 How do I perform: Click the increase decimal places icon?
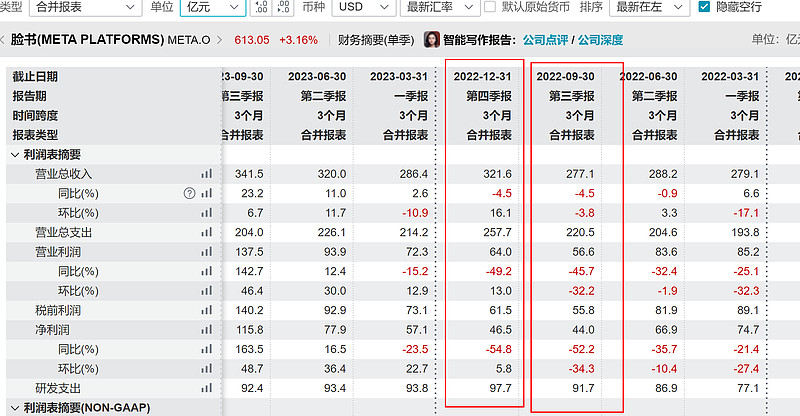tap(261, 7)
